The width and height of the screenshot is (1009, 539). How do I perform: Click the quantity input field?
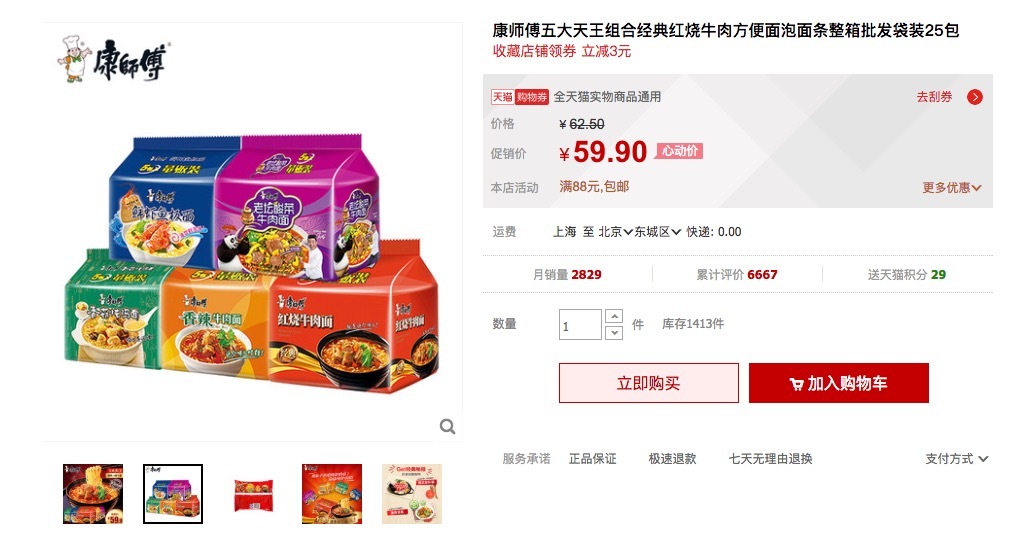click(x=580, y=325)
